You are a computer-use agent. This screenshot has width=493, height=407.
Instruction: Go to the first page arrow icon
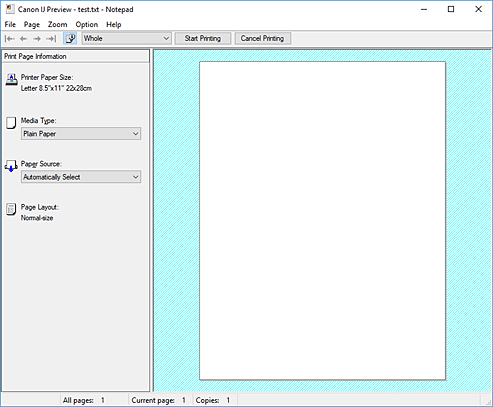[10, 39]
